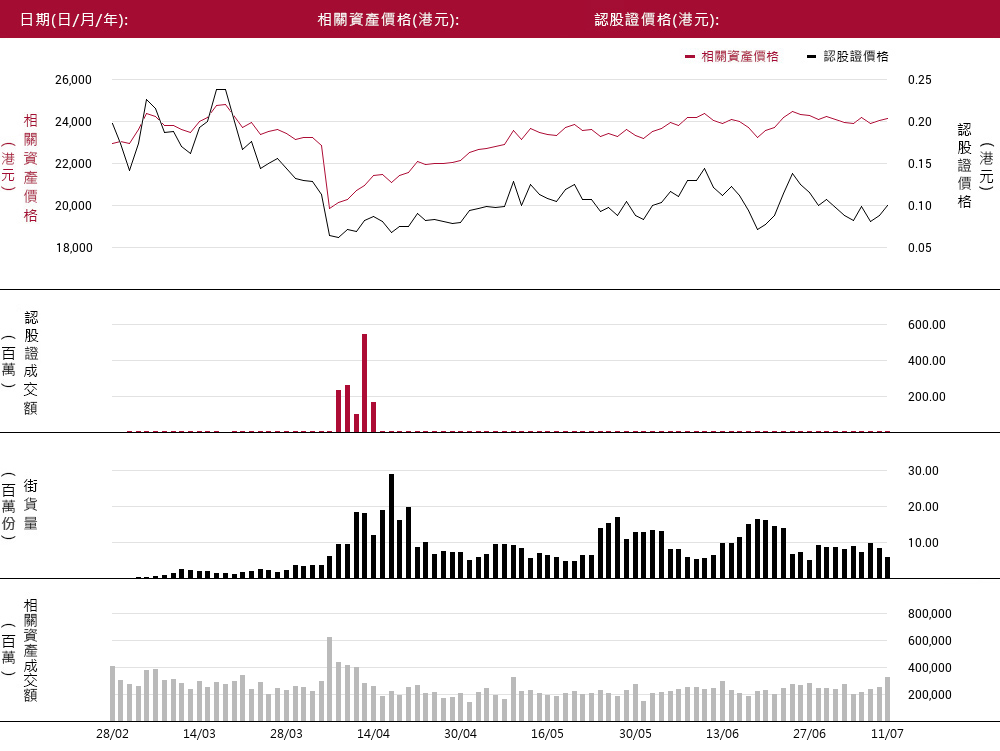Screen dimensions: 1000x751
Task: Click the 日期(日/月/年) header label
Action: [x=74, y=20]
